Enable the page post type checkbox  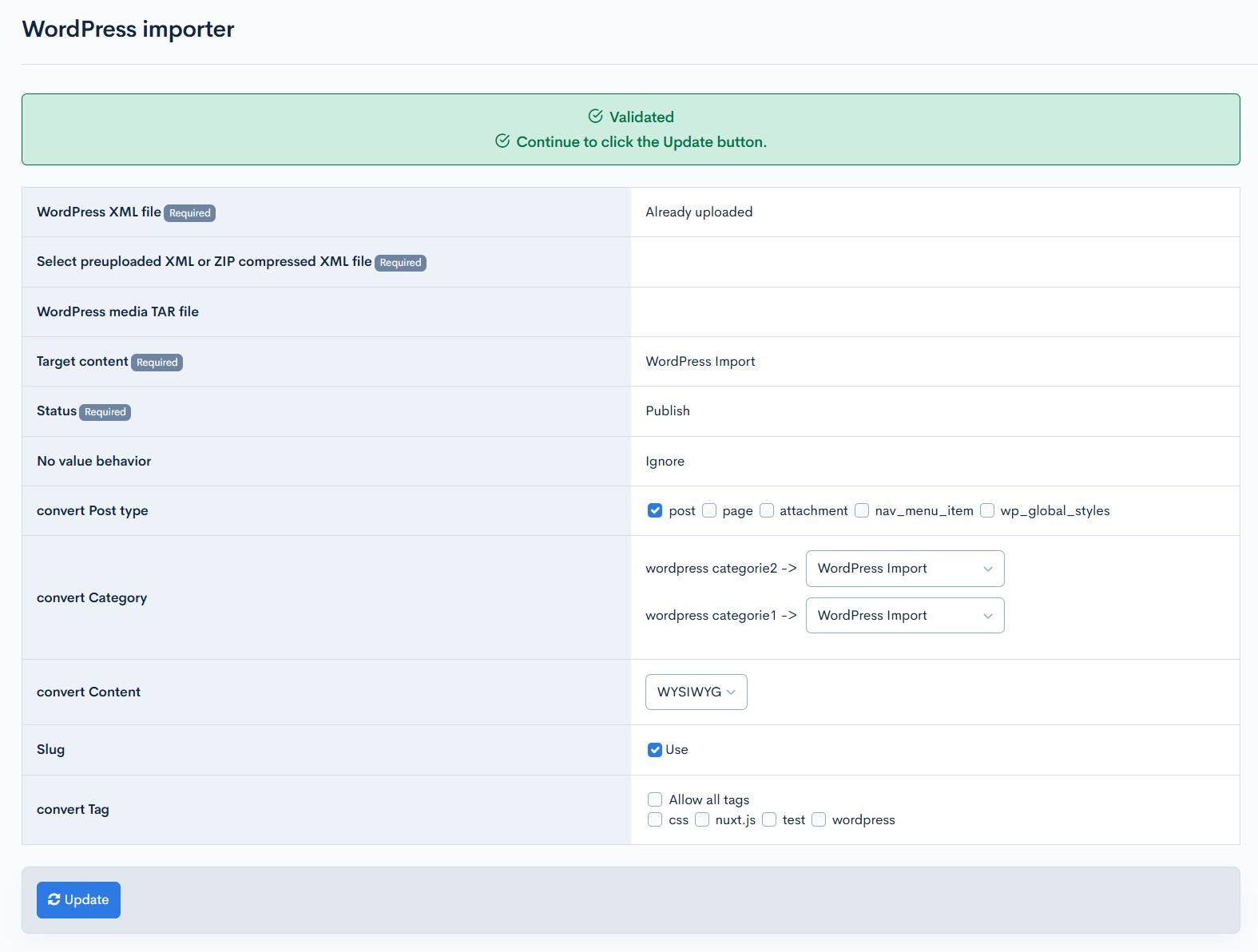(709, 510)
